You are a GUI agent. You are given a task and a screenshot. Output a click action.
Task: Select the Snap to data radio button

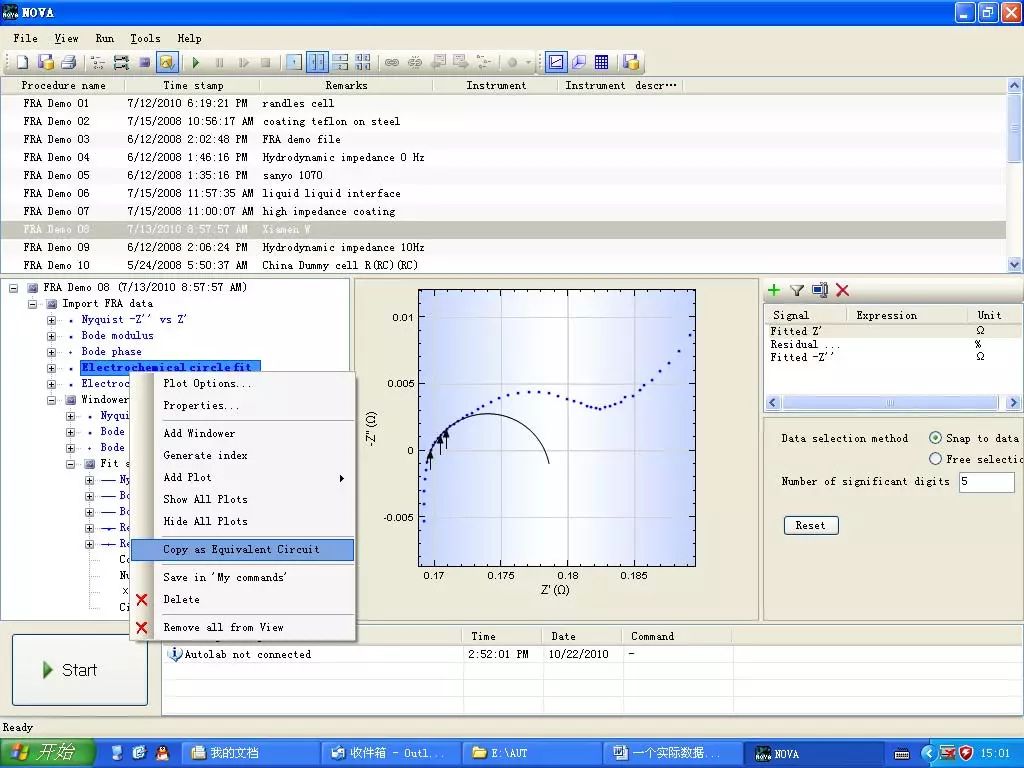pos(935,438)
